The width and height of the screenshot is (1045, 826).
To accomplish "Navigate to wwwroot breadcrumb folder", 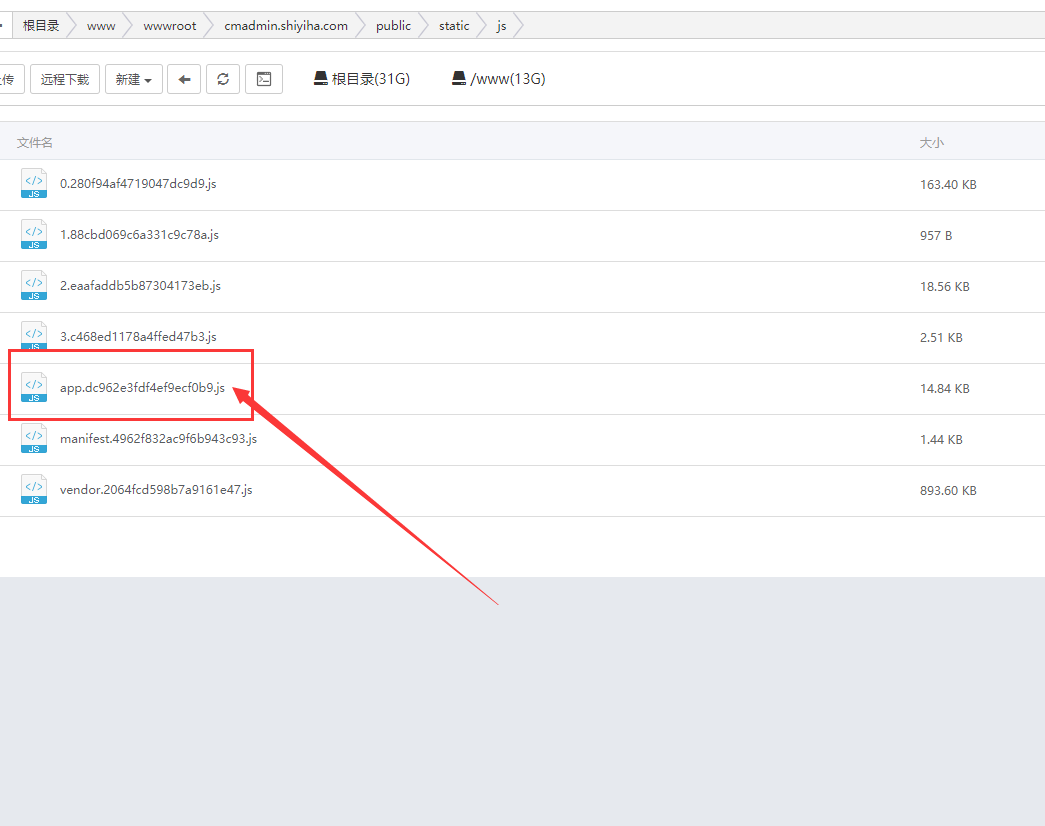I will pyautogui.click(x=170, y=26).
